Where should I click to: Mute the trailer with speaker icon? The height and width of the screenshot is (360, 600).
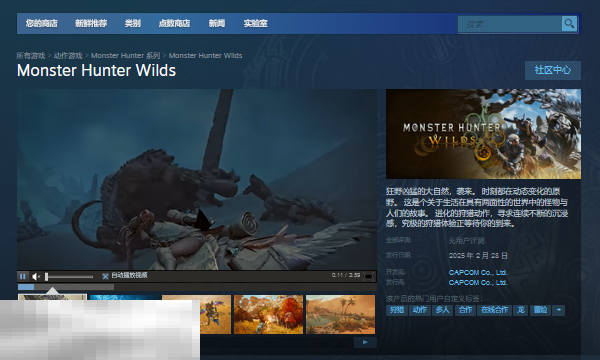click(x=36, y=276)
